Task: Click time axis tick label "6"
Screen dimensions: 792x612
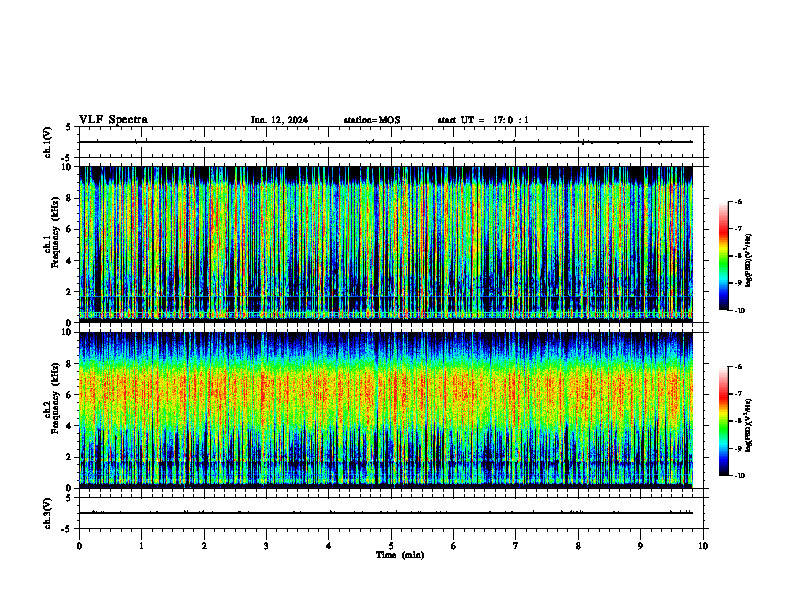Action: pos(454,546)
